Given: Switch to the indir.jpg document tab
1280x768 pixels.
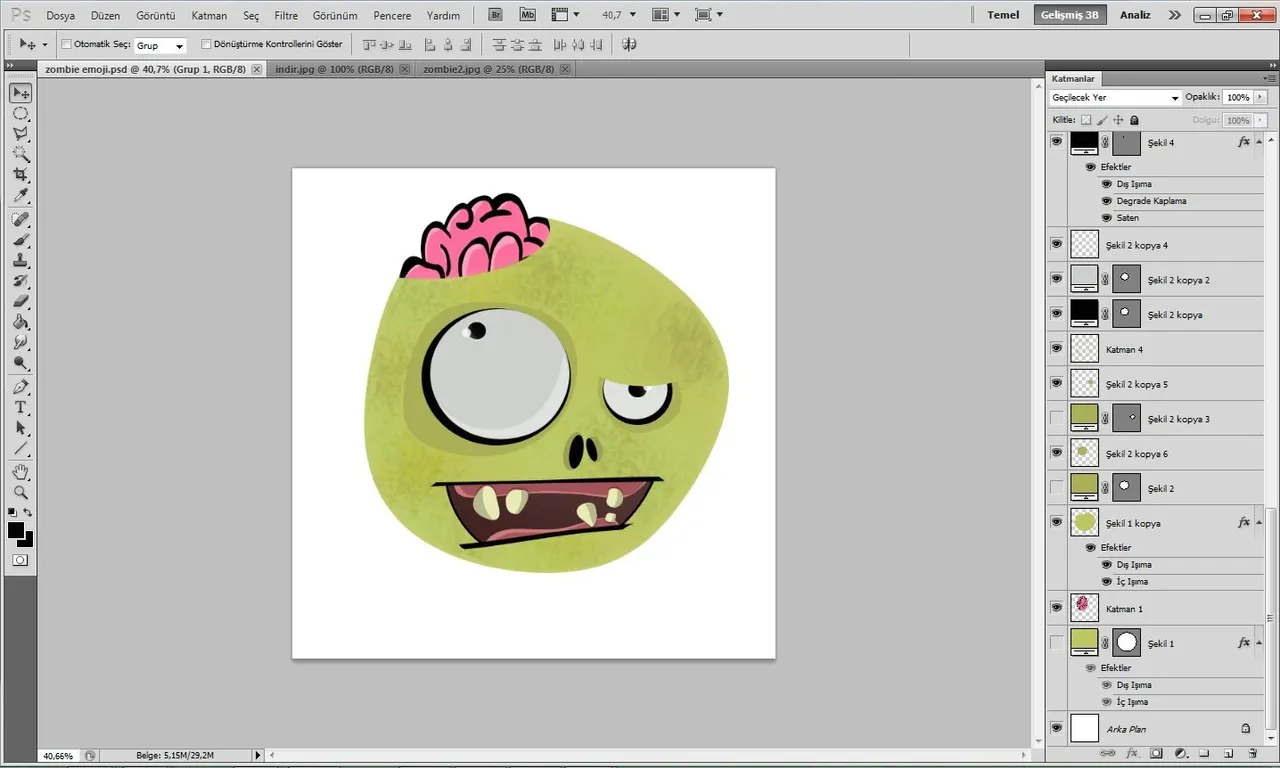Looking at the screenshot, I should point(334,69).
